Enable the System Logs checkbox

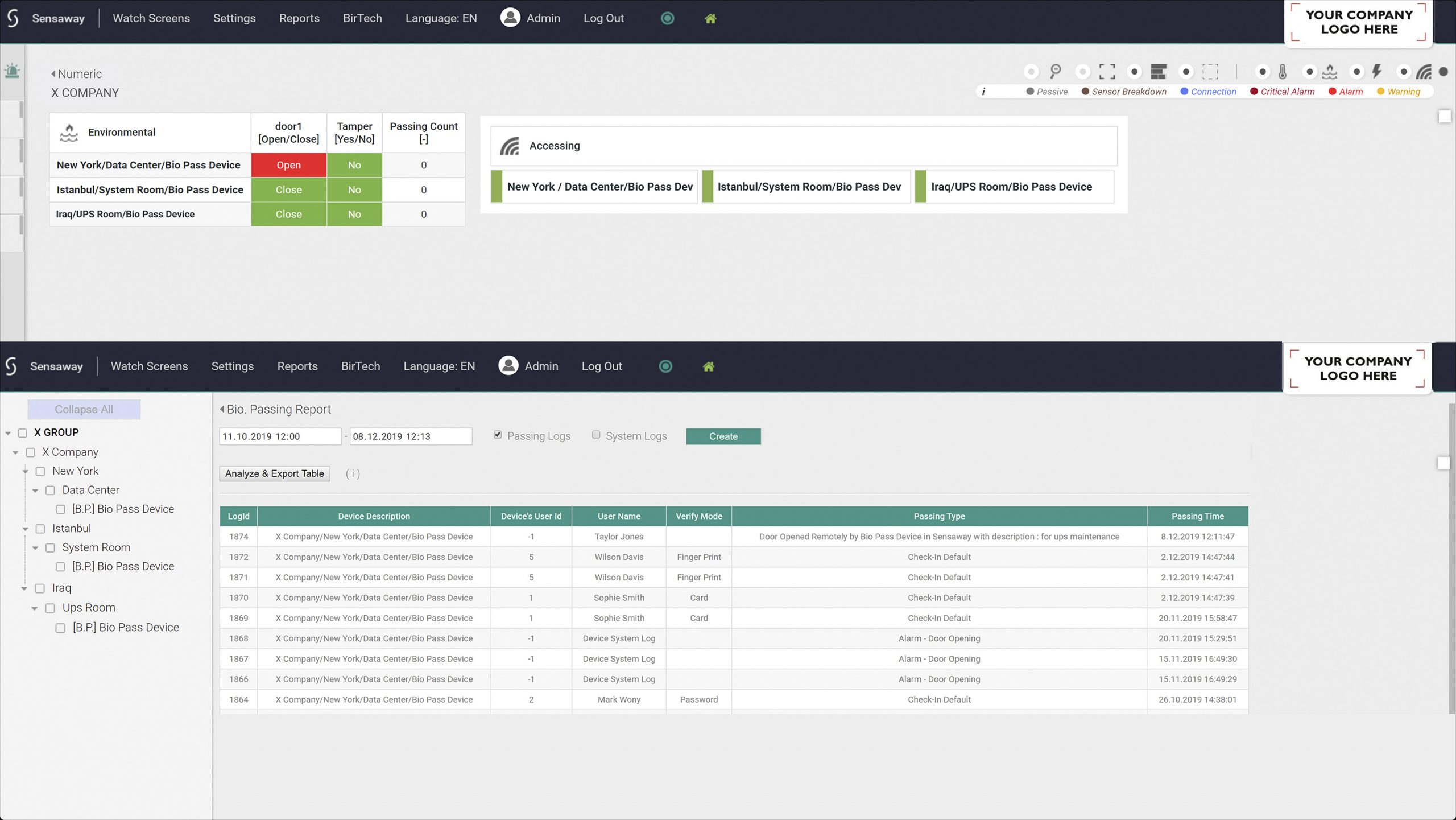click(596, 434)
